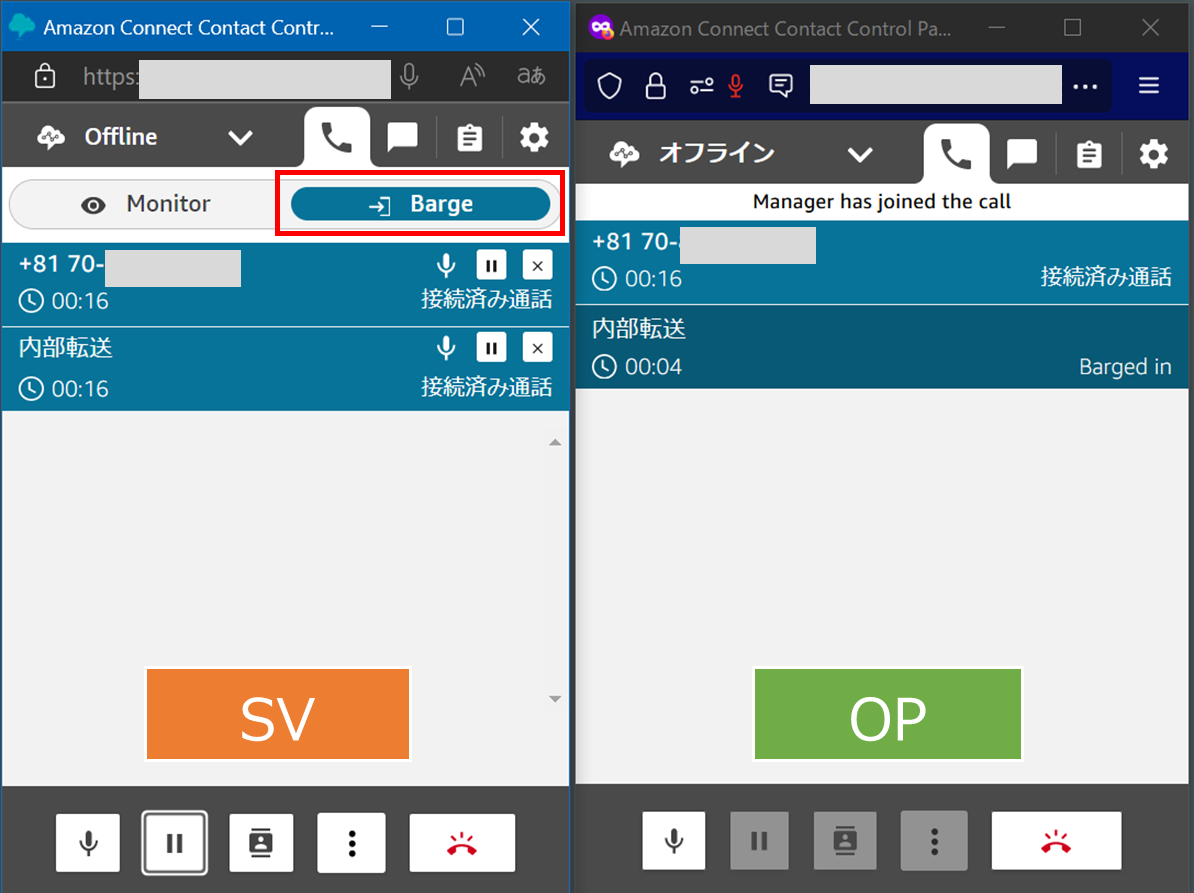Click 'Manager has joined the call' banner

(882, 202)
